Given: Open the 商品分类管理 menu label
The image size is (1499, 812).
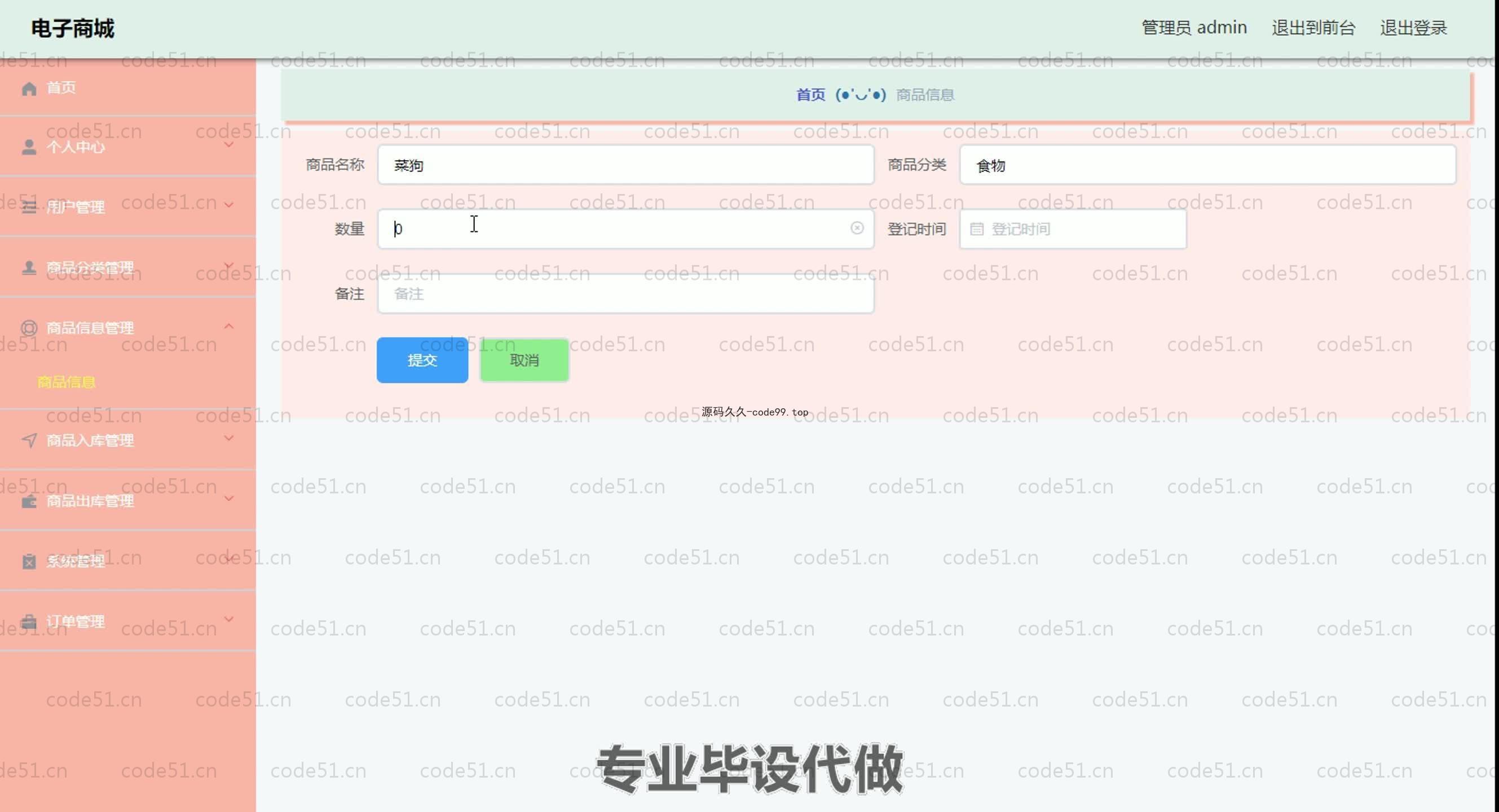Looking at the screenshot, I should pyautogui.click(x=90, y=267).
